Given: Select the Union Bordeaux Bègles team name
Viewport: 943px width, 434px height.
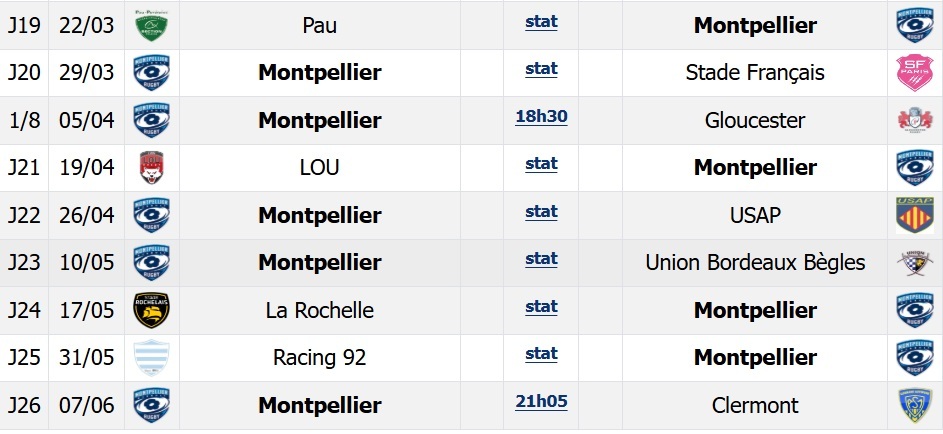Looking at the screenshot, I should coord(755,263).
